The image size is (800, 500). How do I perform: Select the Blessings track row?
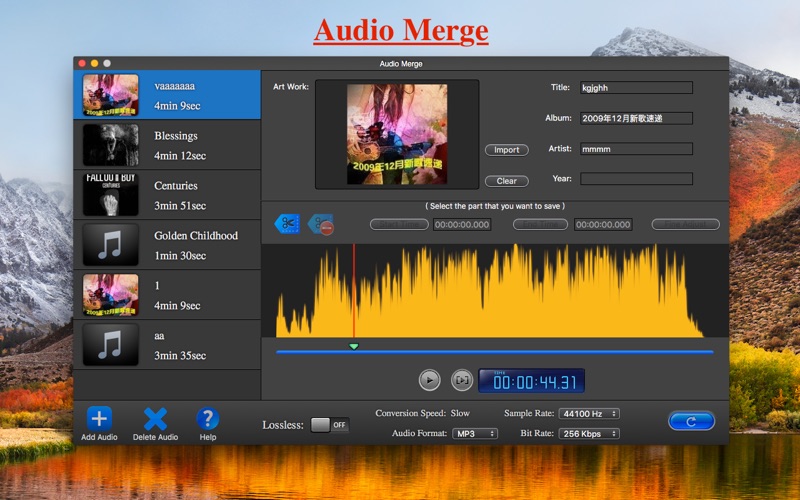point(167,145)
